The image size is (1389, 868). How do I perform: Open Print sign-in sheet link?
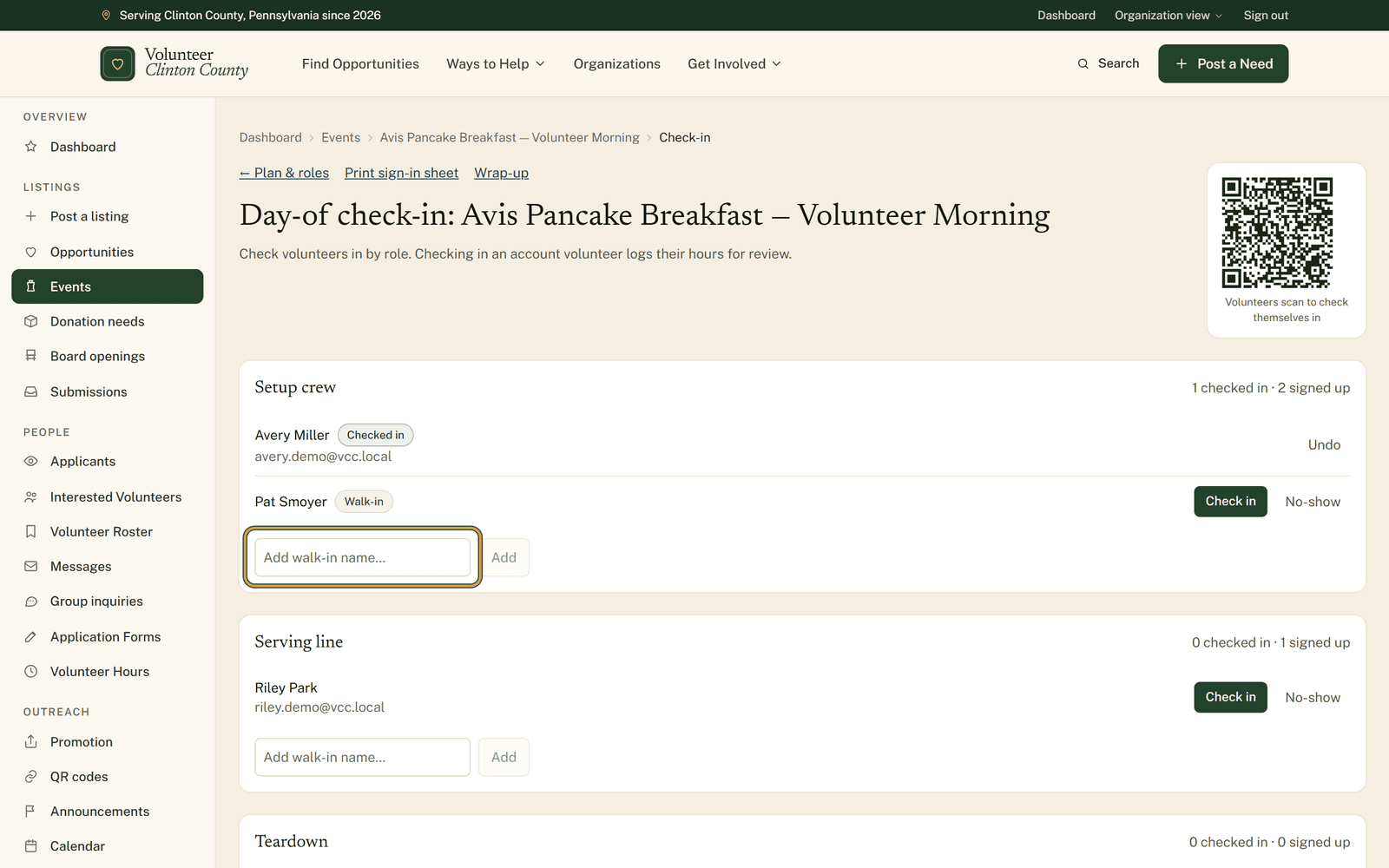tap(401, 173)
